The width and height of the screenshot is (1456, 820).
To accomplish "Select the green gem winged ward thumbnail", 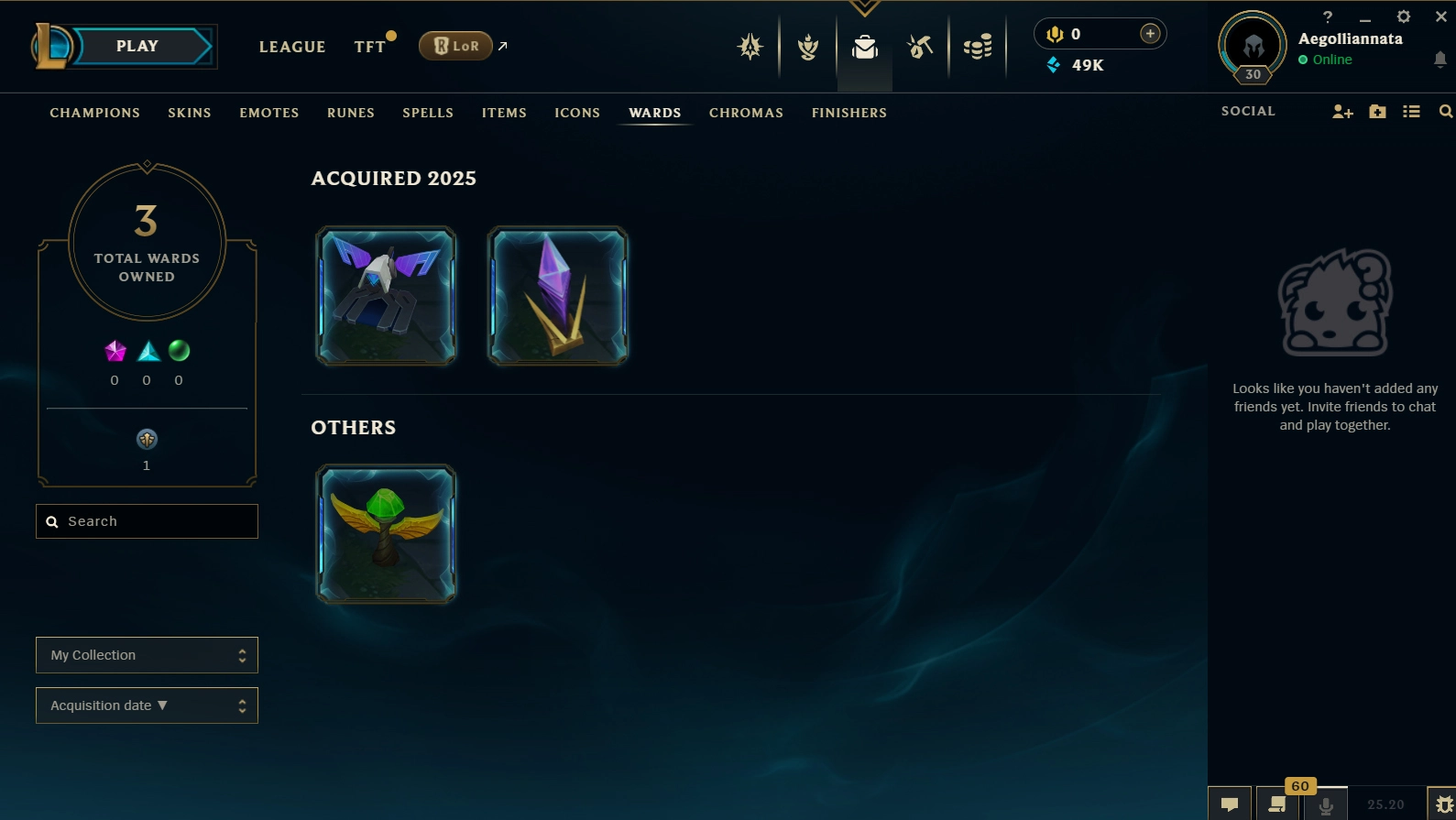I will click(386, 534).
